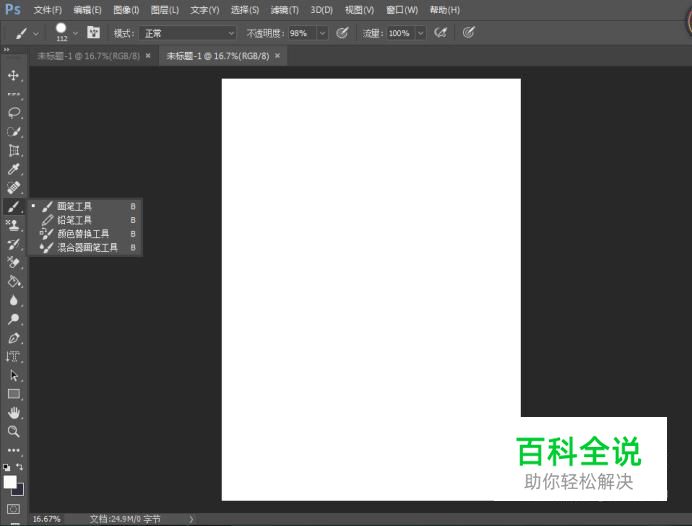This screenshot has height=526, width=692.
Task: Choose 颜色替换工具 from the flyout
Action: coord(86,233)
